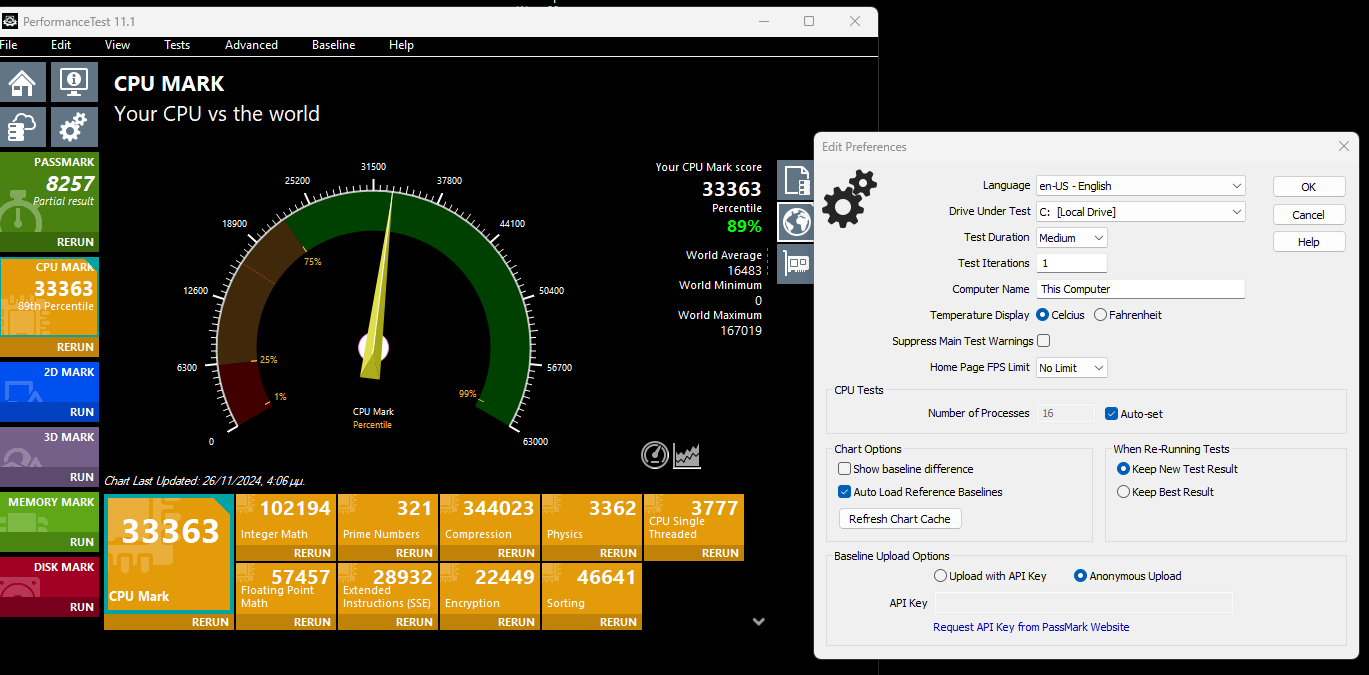Screen dimensions: 1369x675
Task: Open the File menu
Action: (x=9, y=45)
